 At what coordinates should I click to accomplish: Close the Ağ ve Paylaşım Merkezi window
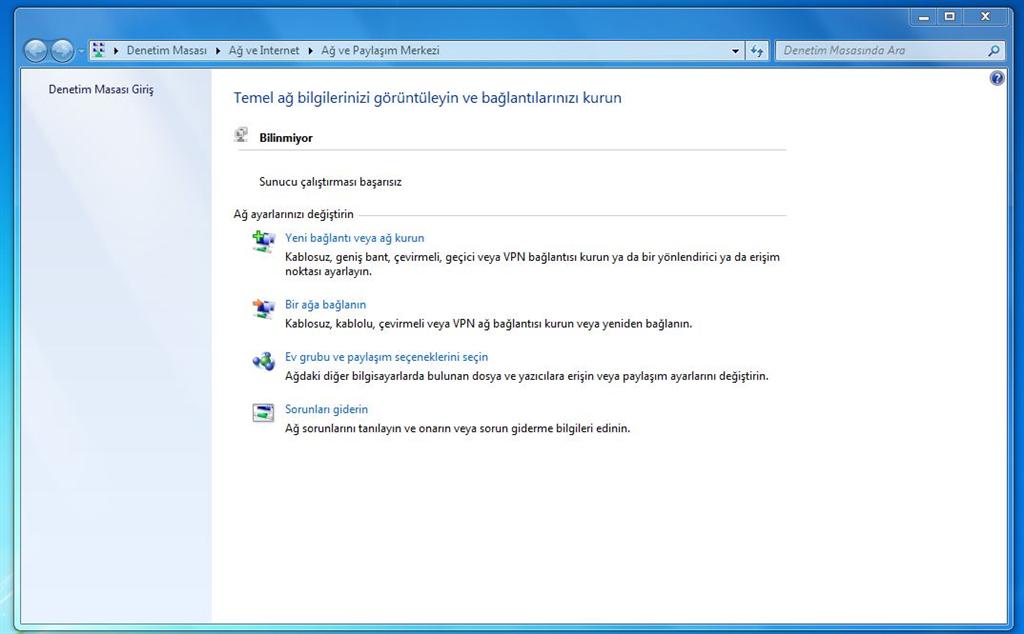tap(985, 17)
